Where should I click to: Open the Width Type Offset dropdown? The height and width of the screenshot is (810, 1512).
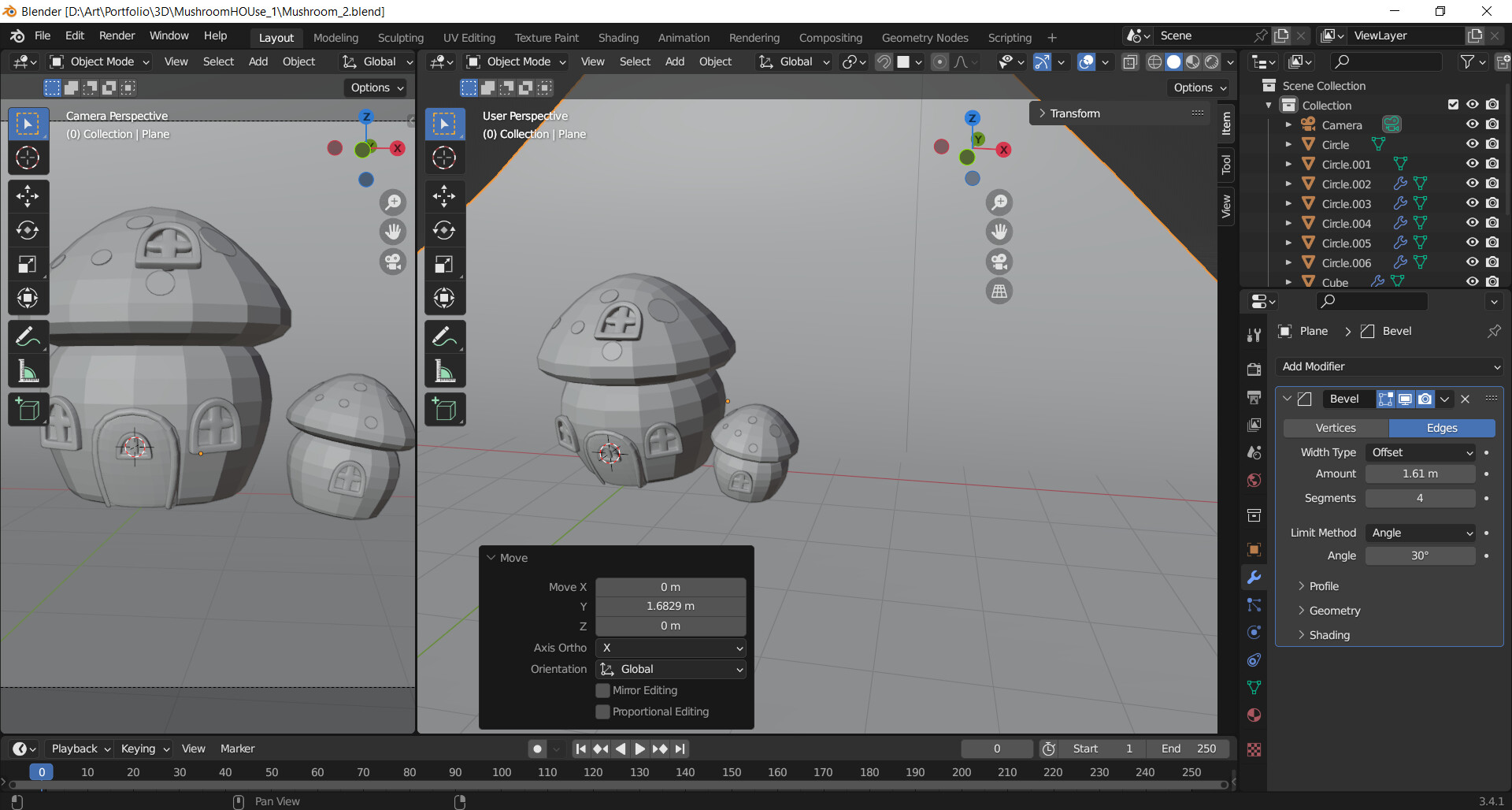[x=1421, y=452]
